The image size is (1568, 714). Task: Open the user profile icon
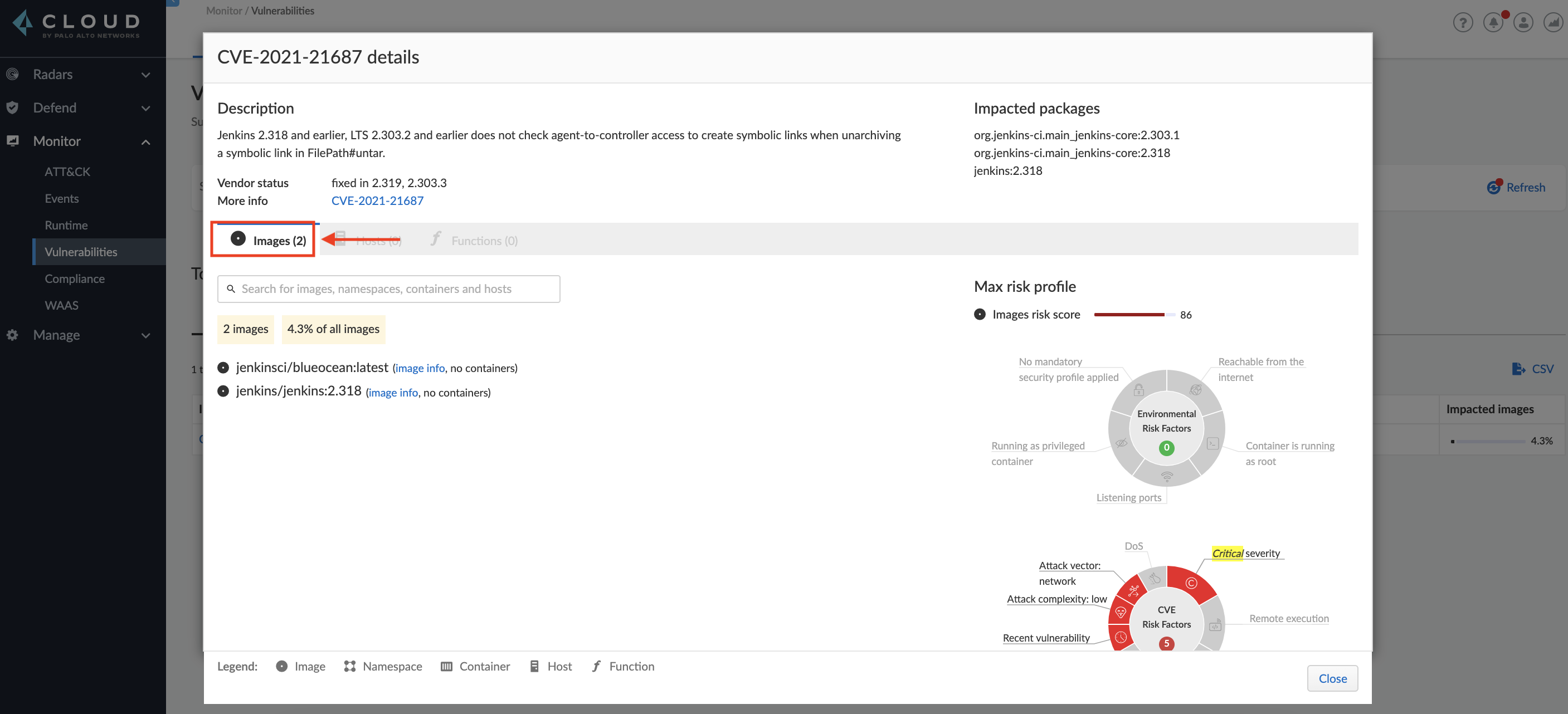(1523, 22)
